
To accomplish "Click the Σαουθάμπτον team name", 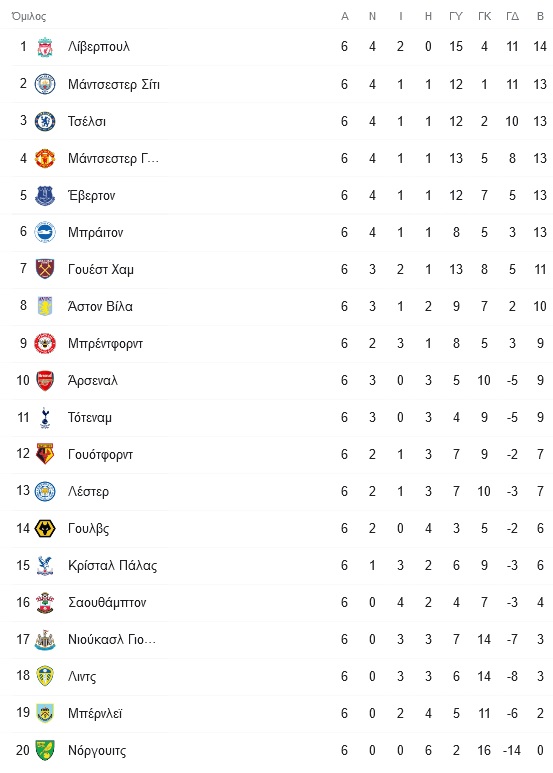I will pos(107,602).
